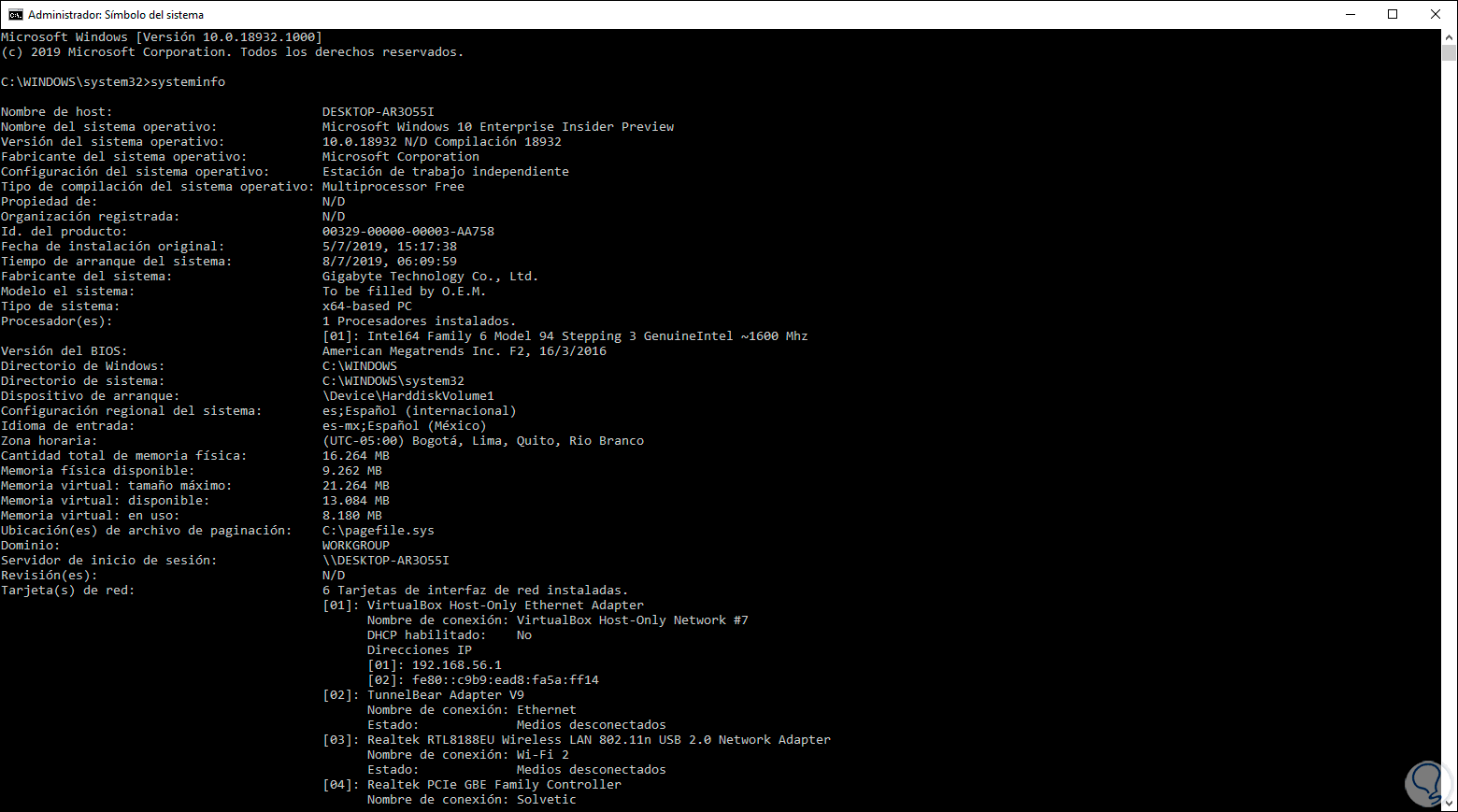The width and height of the screenshot is (1458, 812).
Task: Click the scrollbar up arrow
Action: (1450, 36)
